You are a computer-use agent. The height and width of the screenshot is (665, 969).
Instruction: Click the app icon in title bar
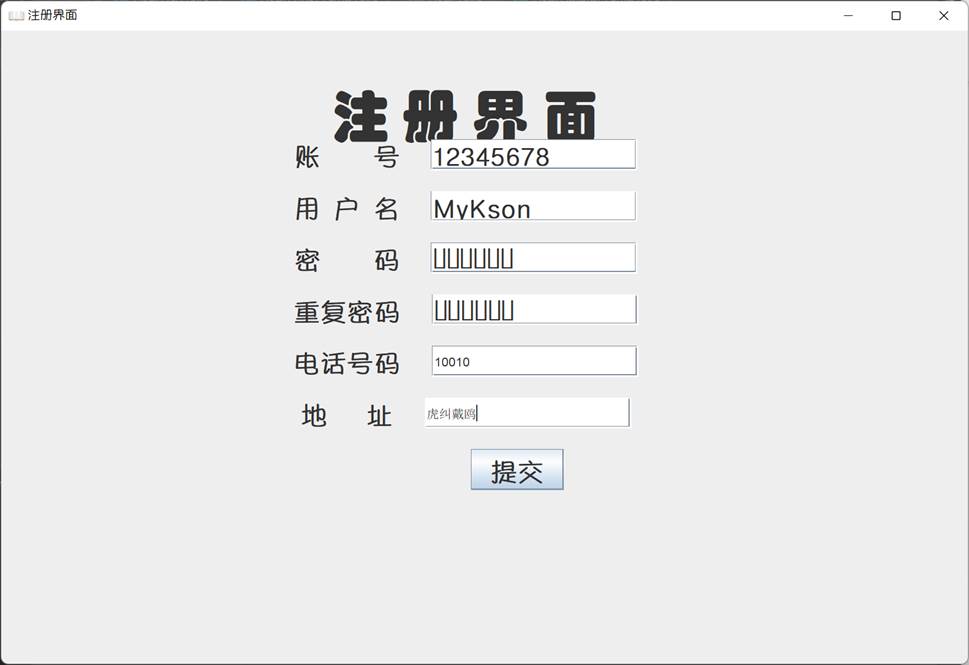point(16,15)
